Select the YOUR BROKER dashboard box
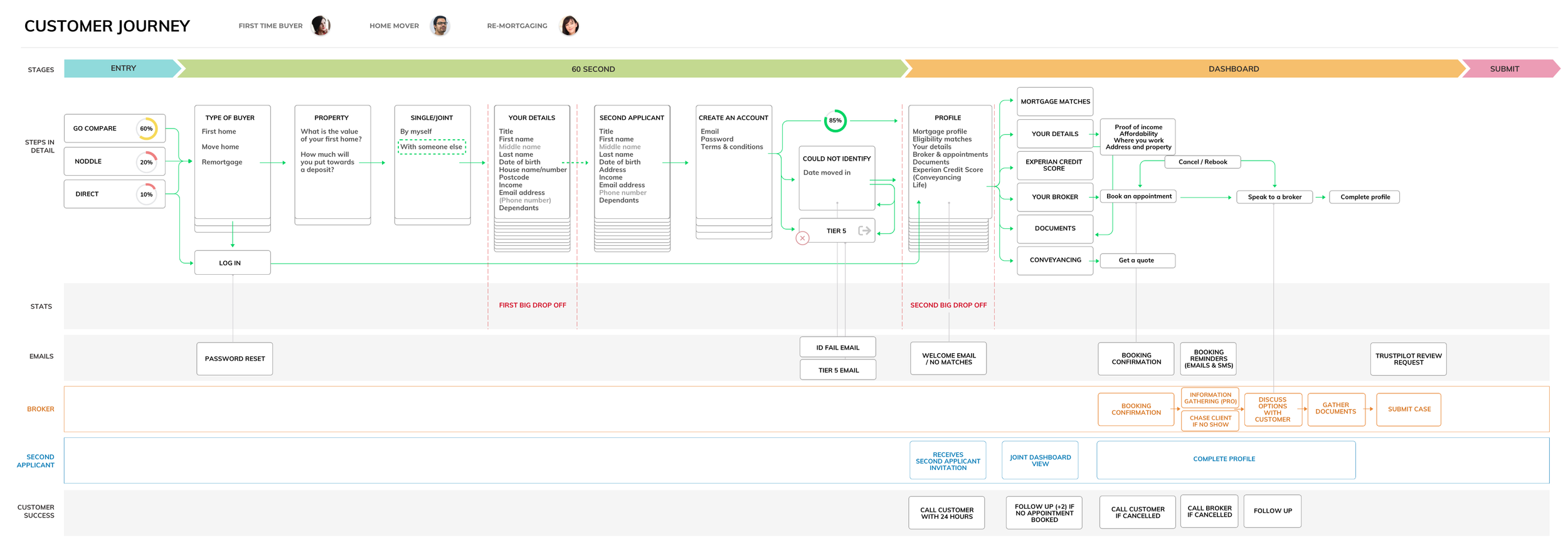 (1055, 197)
